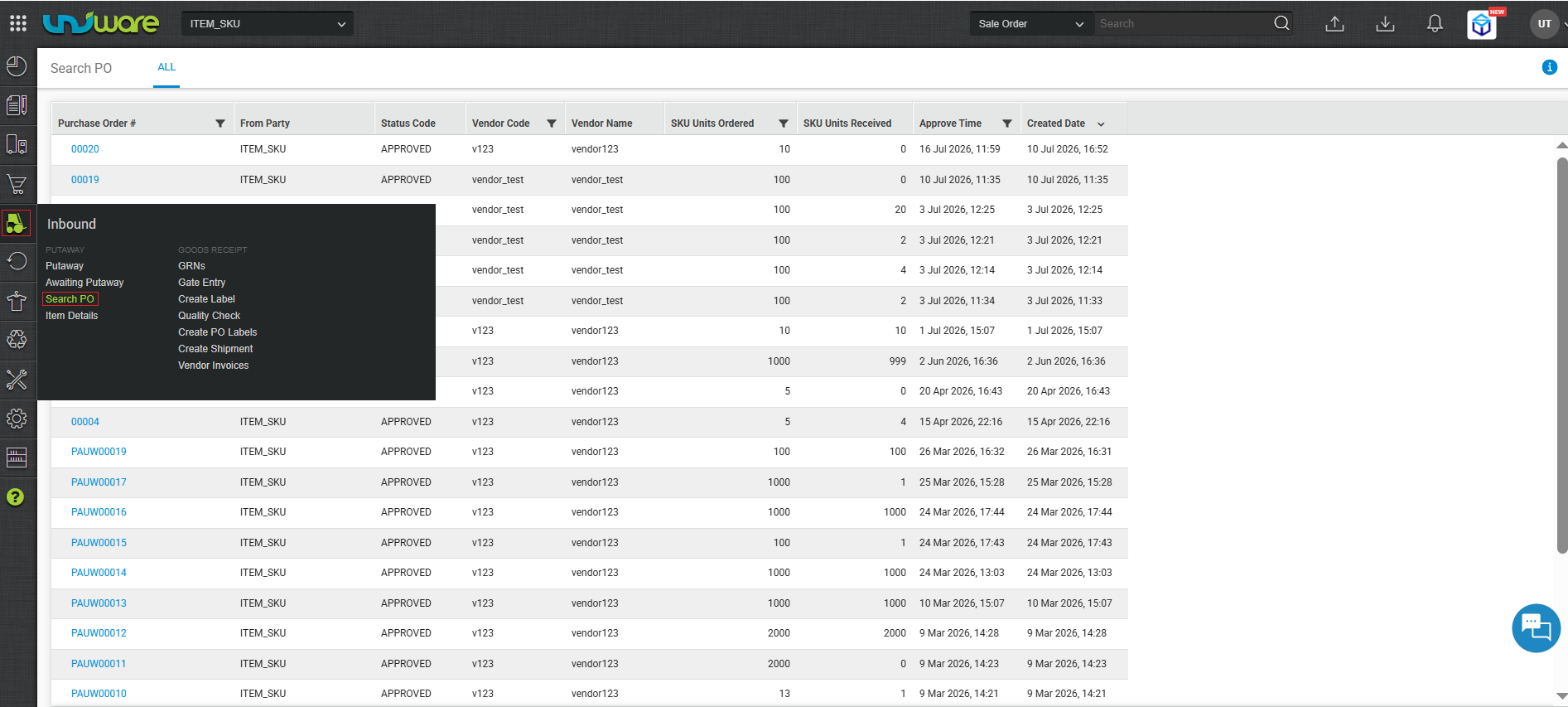The width and height of the screenshot is (1568, 707).
Task: Open the settings gear sidebar icon
Action: click(x=17, y=419)
